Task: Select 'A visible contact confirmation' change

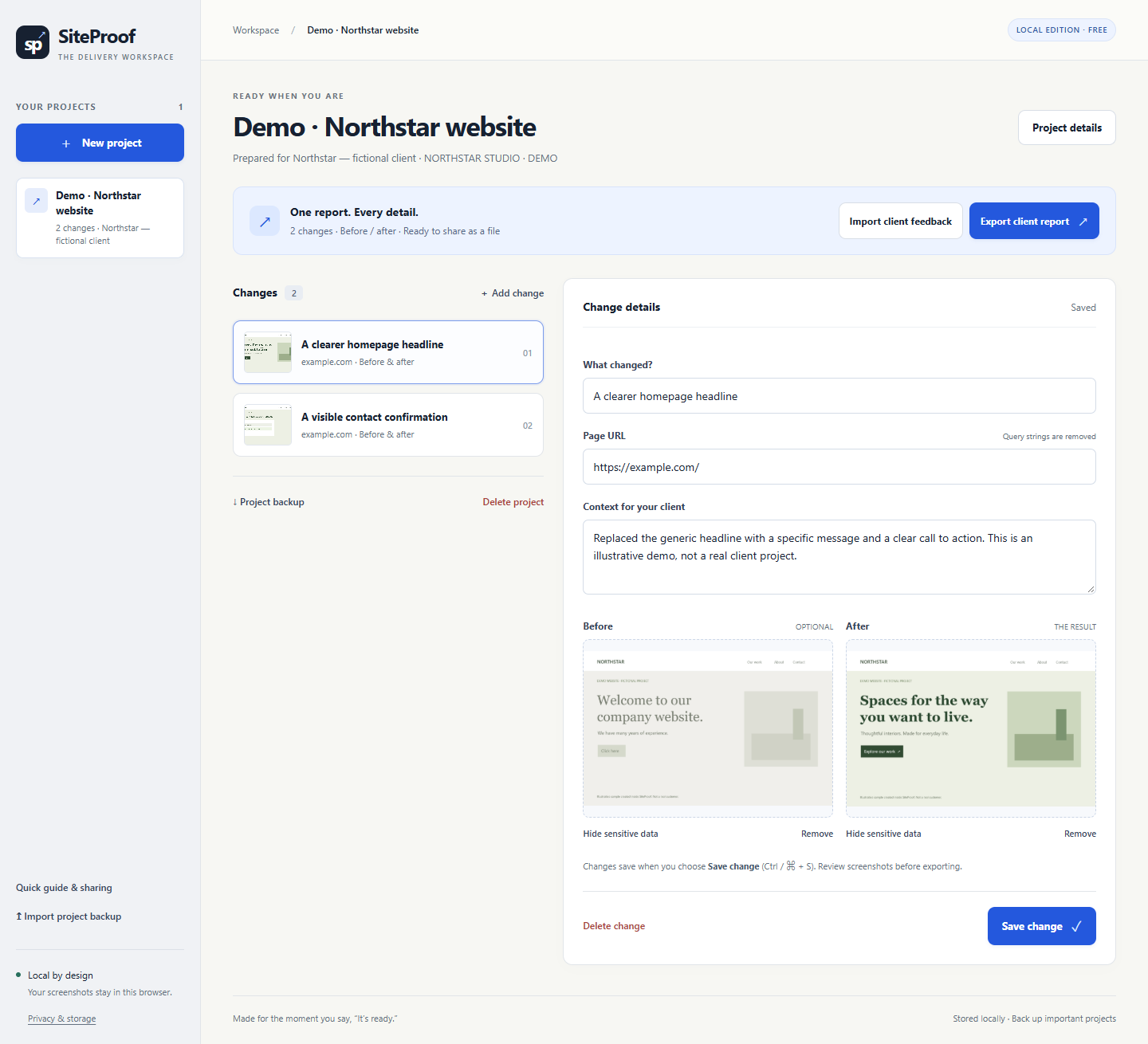Action: 388,425
